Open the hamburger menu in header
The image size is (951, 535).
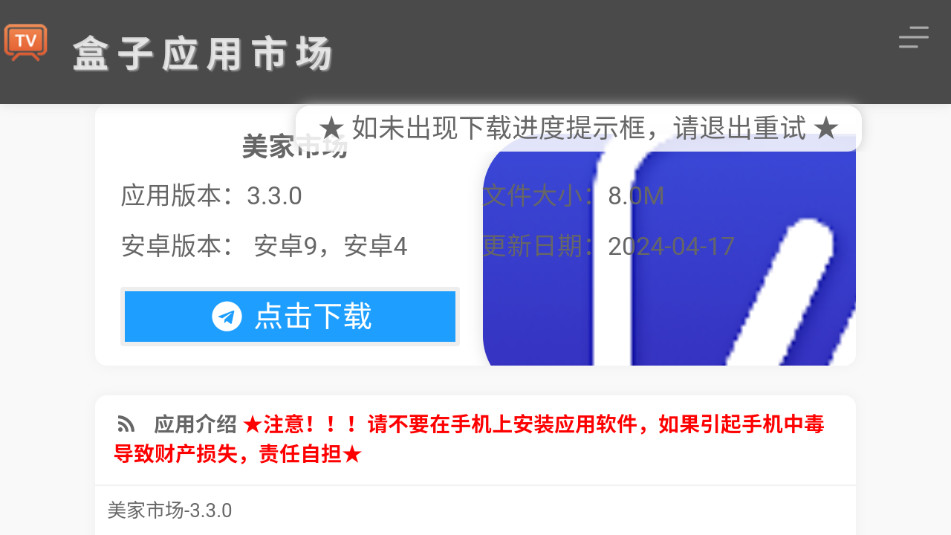pos(913,37)
